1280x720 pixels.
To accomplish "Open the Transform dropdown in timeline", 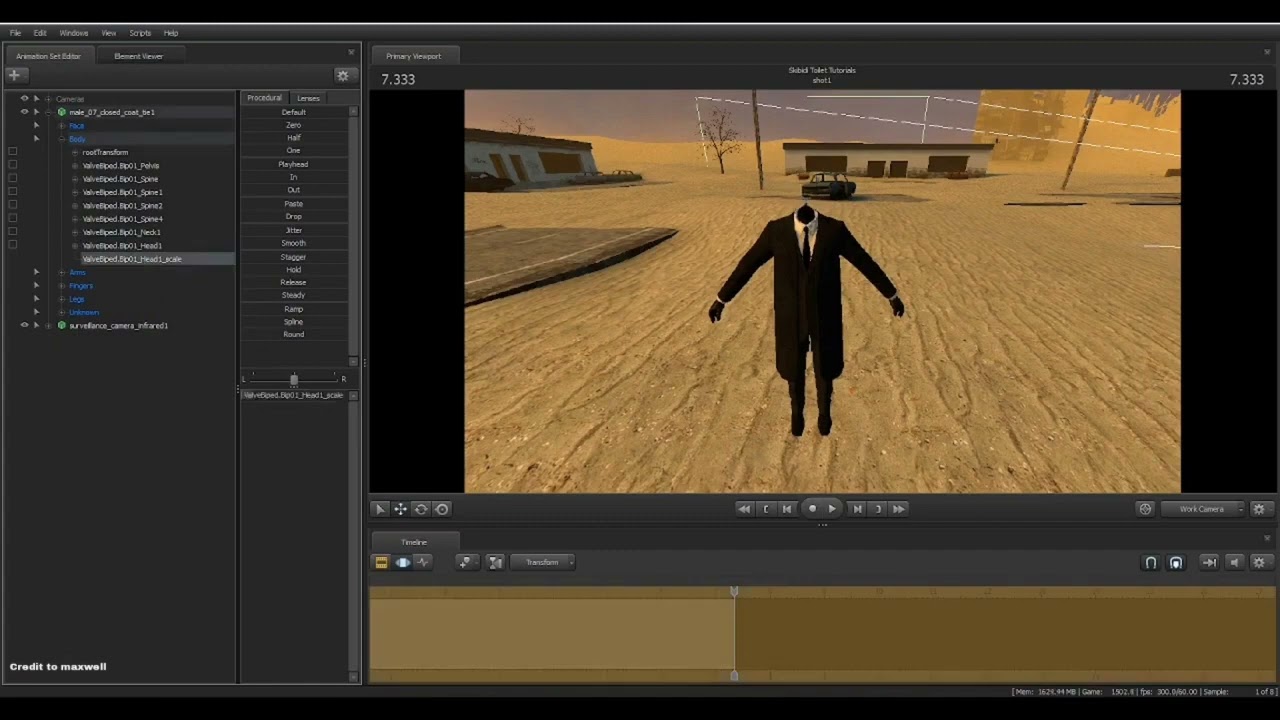I will click(x=543, y=562).
